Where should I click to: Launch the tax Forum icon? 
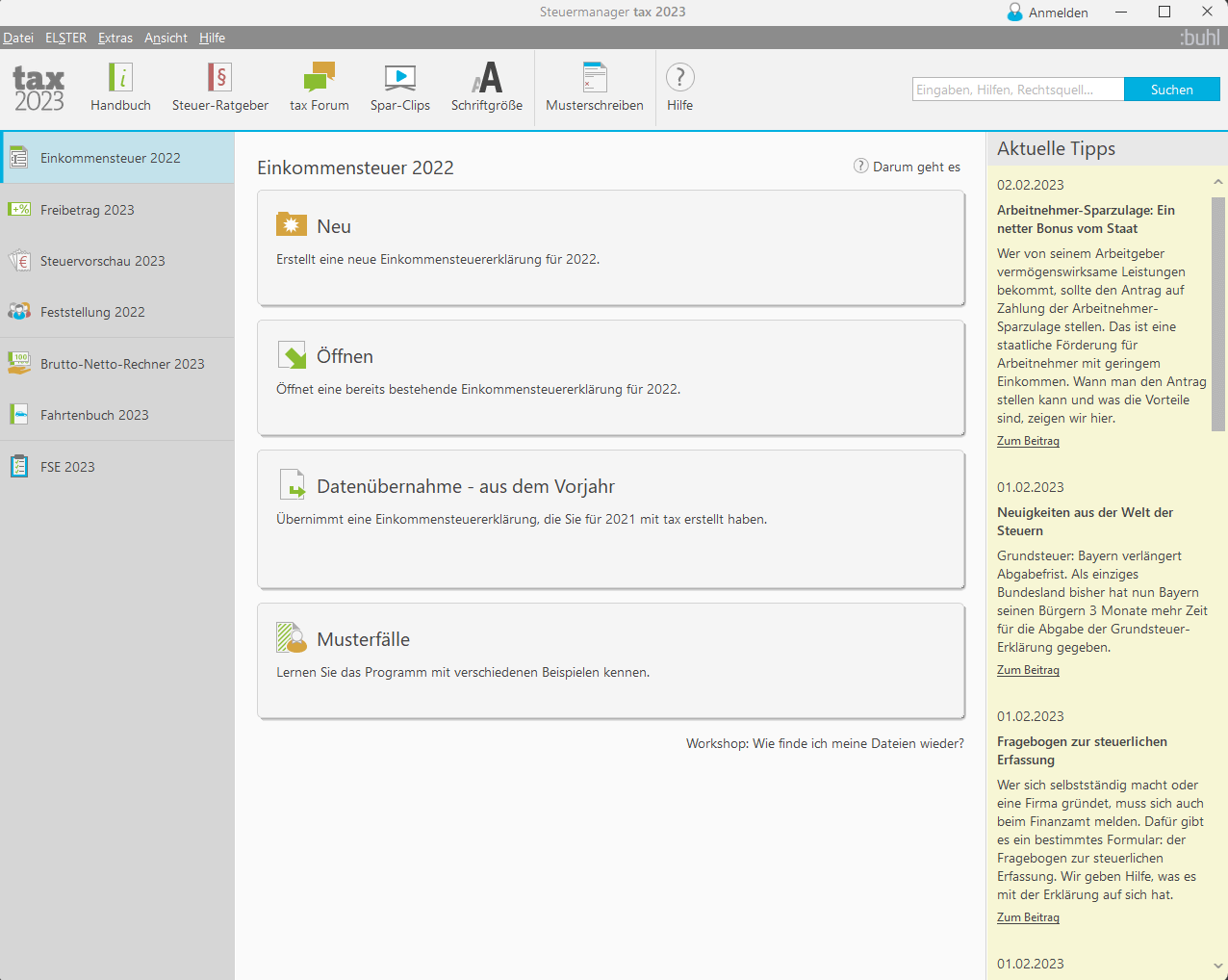(x=319, y=78)
